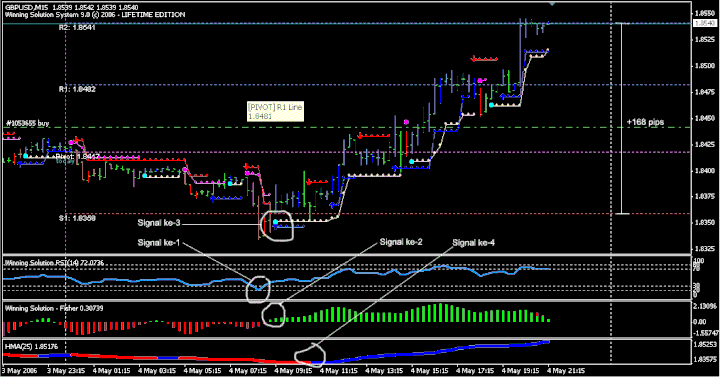Click the 1.83575 HMA scale value
Viewport: 720px width, 378px height.
(x=705, y=359)
